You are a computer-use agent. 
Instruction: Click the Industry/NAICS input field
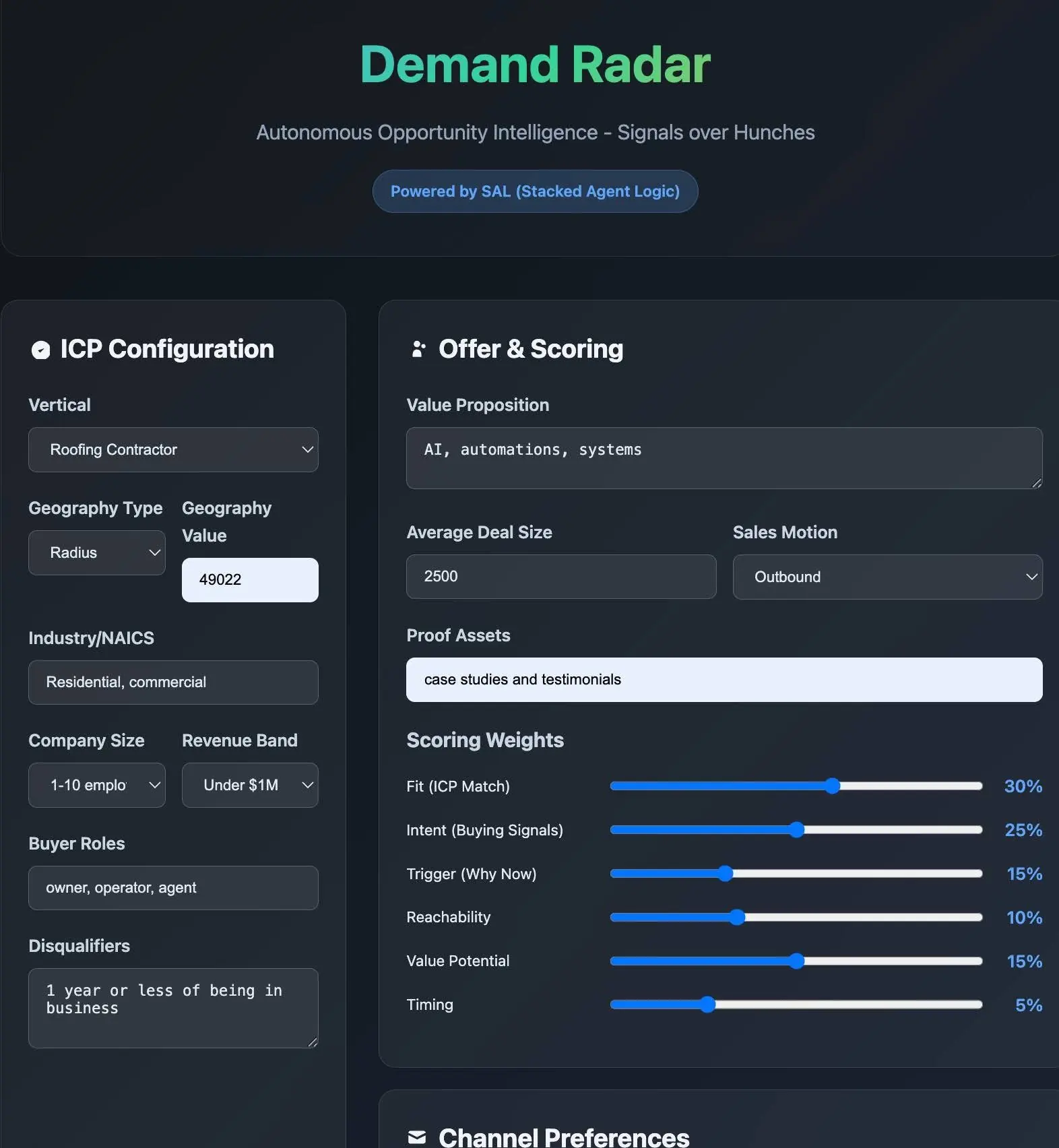click(173, 682)
